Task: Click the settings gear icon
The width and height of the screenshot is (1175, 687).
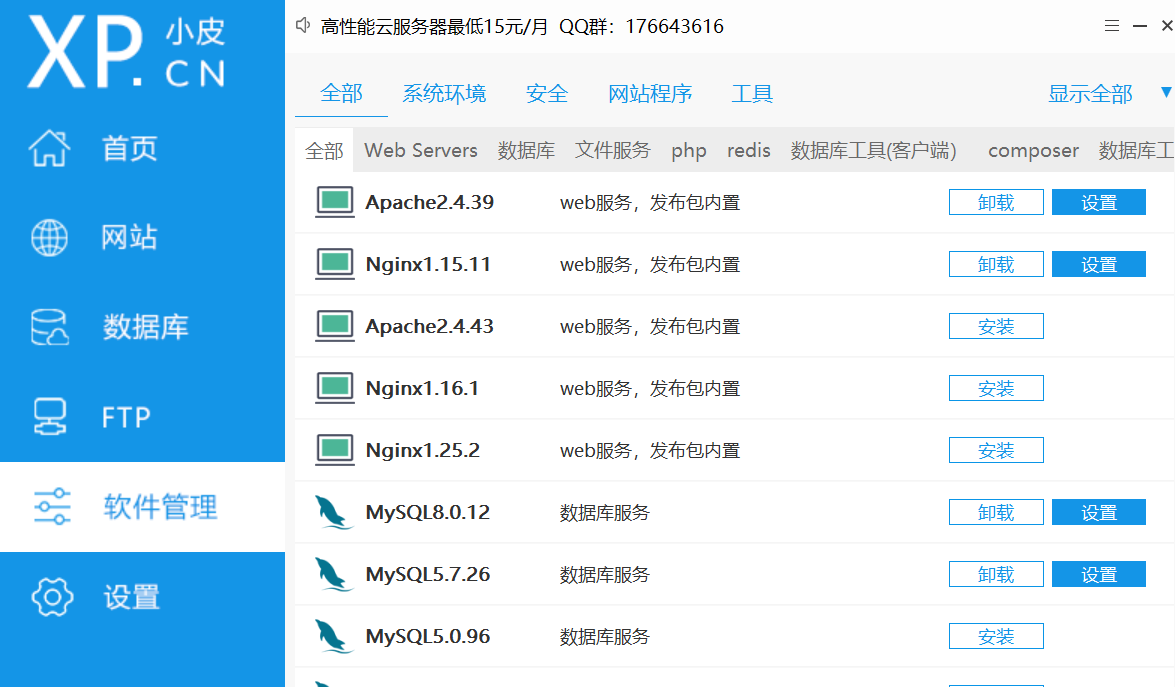Action: 52,596
